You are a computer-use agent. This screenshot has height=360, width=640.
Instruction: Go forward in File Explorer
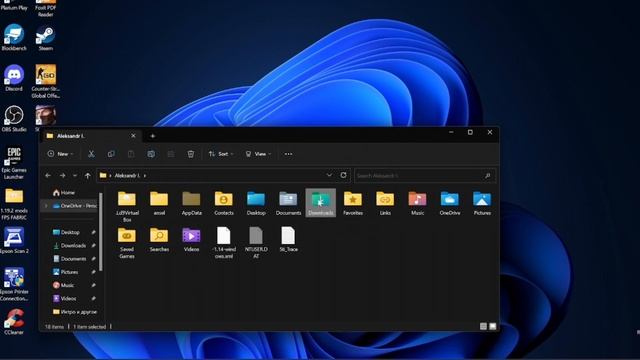pos(62,176)
